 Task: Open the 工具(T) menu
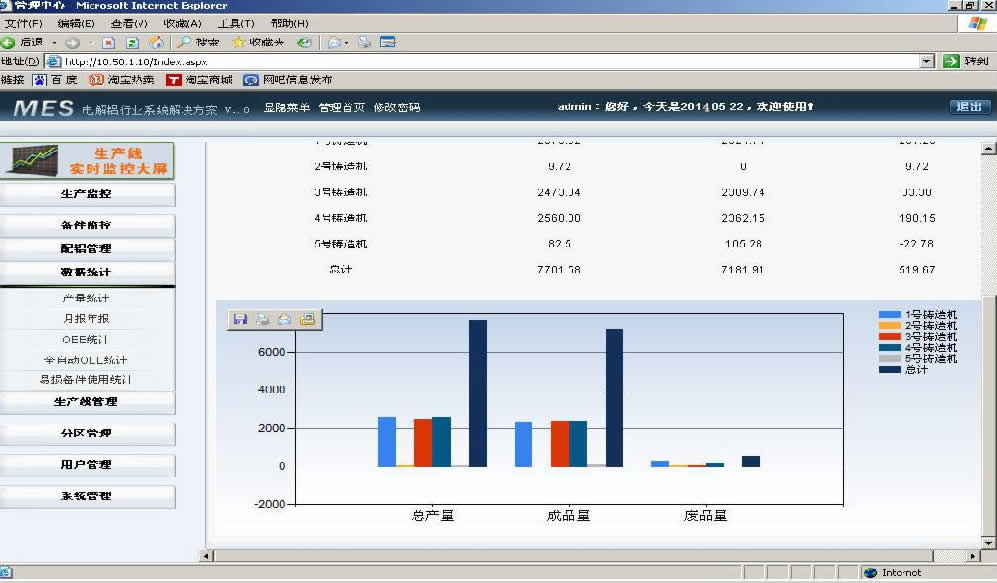236,23
